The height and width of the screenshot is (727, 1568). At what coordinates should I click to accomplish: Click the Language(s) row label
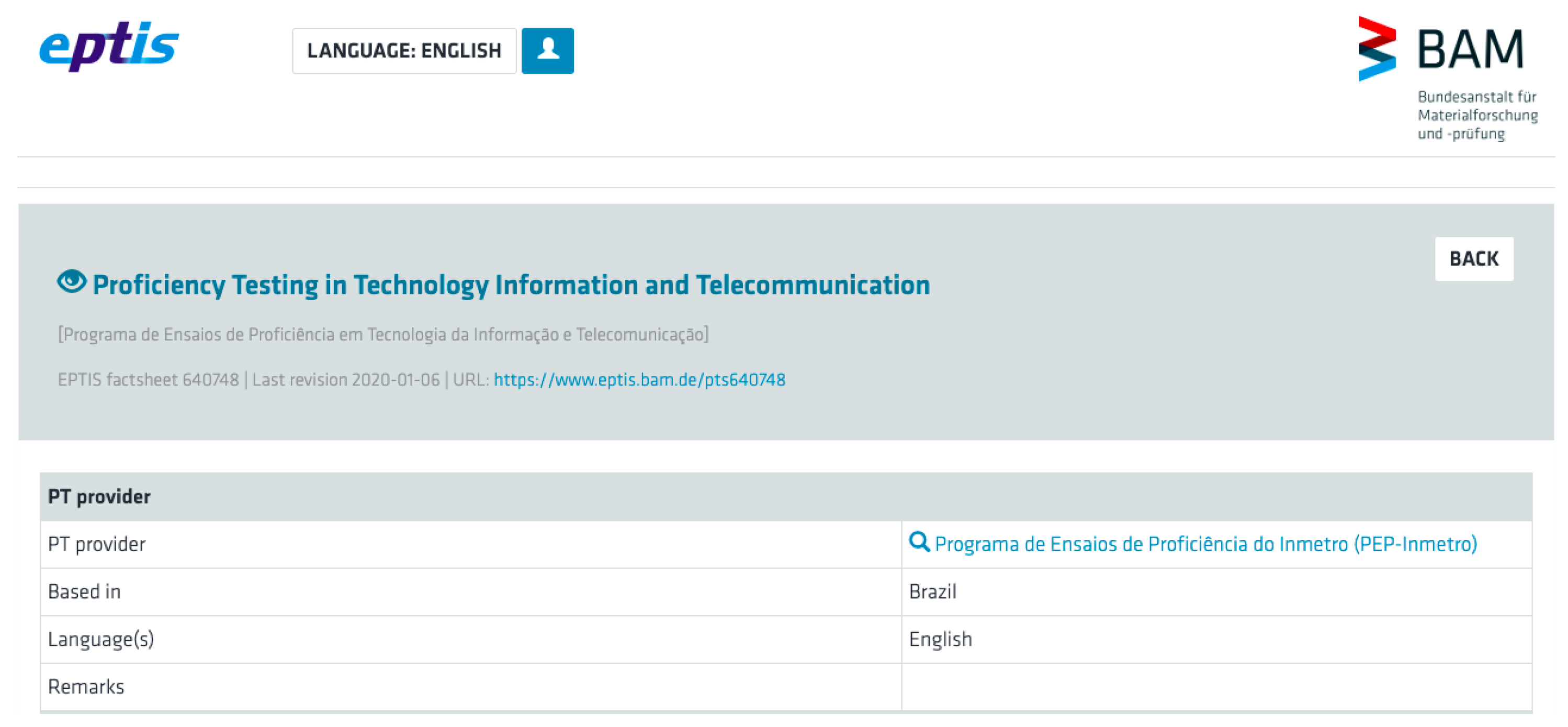pyautogui.click(x=101, y=638)
